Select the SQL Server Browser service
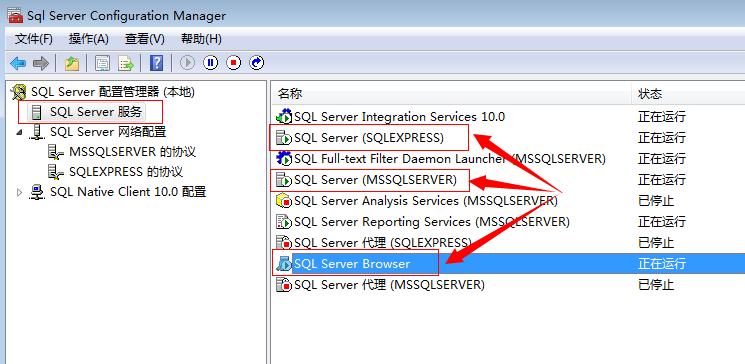This screenshot has width=745, height=364. tap(352, 264)
